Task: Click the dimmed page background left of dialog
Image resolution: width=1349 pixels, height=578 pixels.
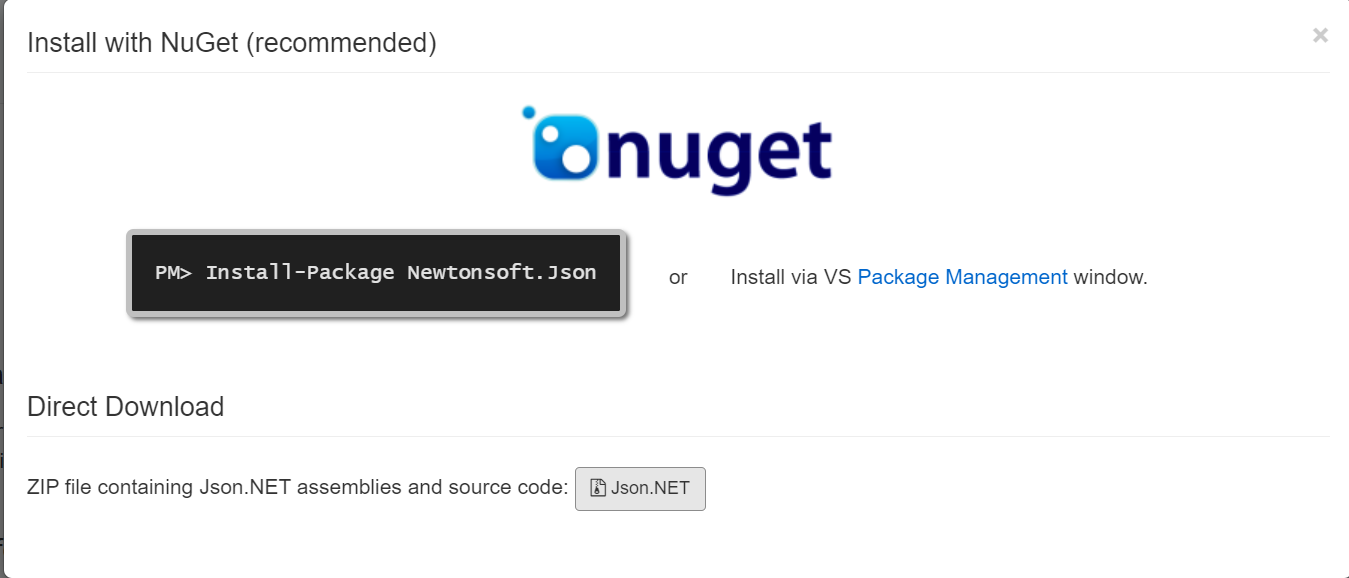Action: (1, 300)
